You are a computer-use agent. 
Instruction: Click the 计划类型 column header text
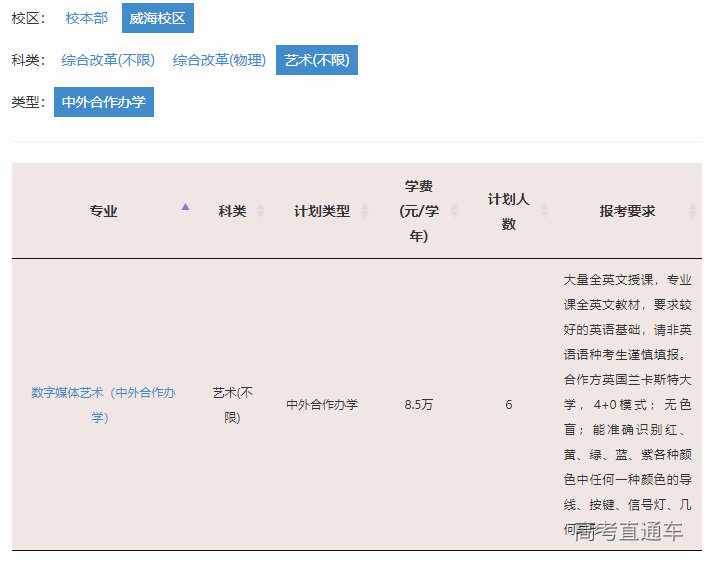coord(322,211)
